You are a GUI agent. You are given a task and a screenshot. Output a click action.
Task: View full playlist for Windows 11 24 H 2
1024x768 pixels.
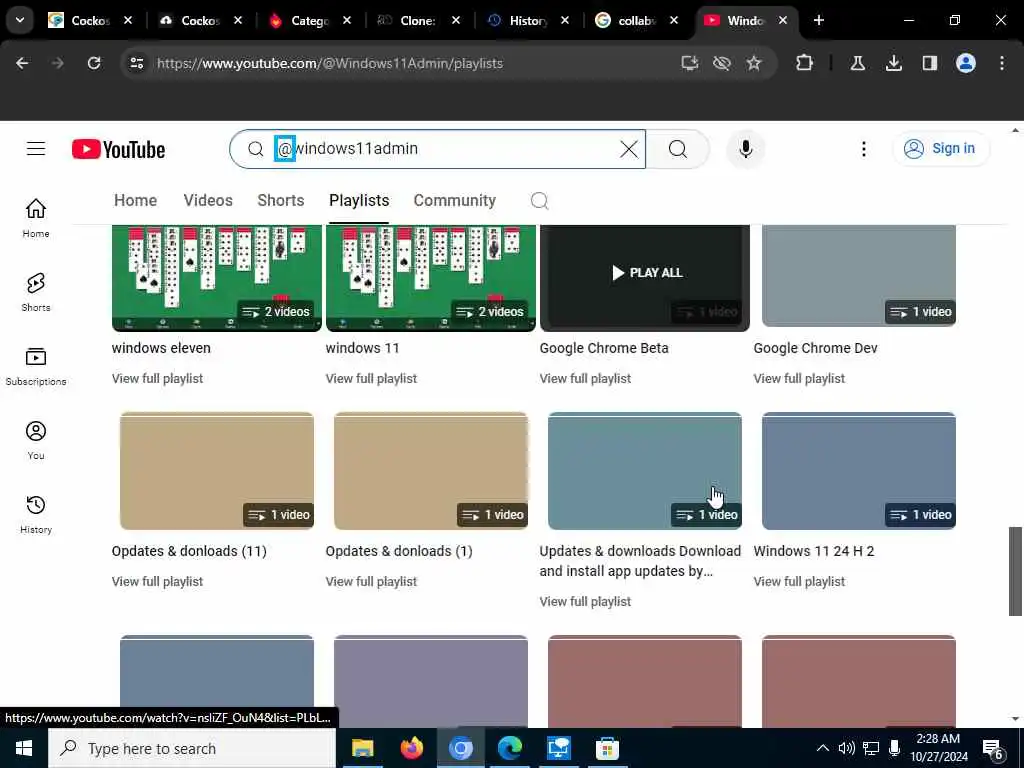[x=799, y=582]
